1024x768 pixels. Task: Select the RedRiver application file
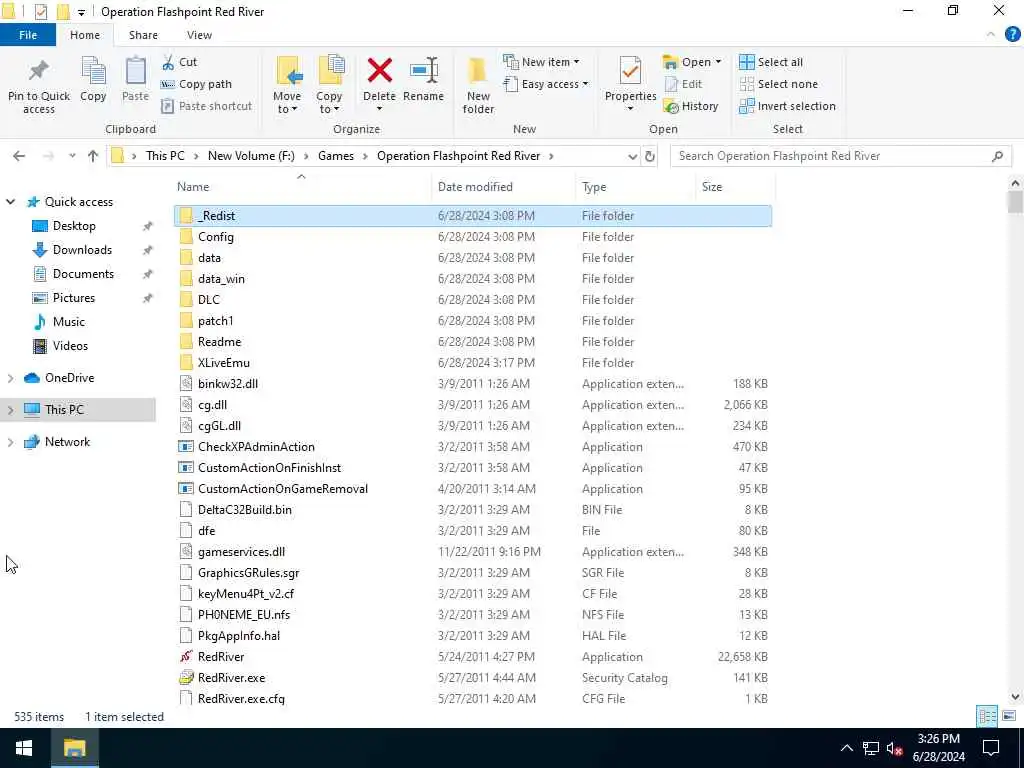pyautogui.click(x=473, y=656)
